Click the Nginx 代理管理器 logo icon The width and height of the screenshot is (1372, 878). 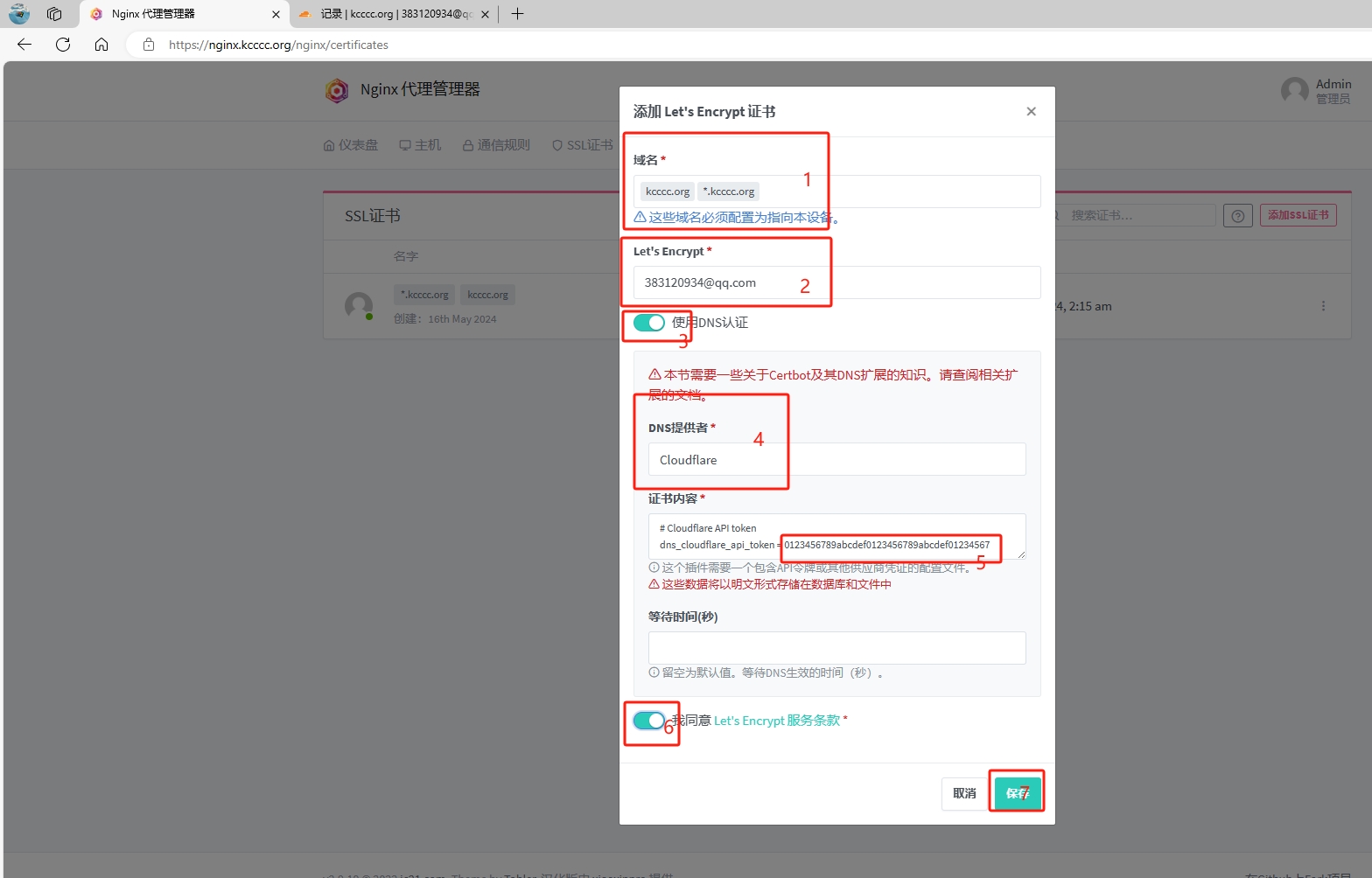[337, 90]
